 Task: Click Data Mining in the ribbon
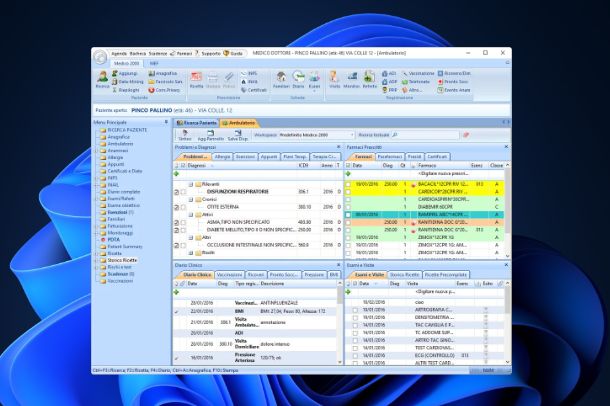click(x=128, y=82)
